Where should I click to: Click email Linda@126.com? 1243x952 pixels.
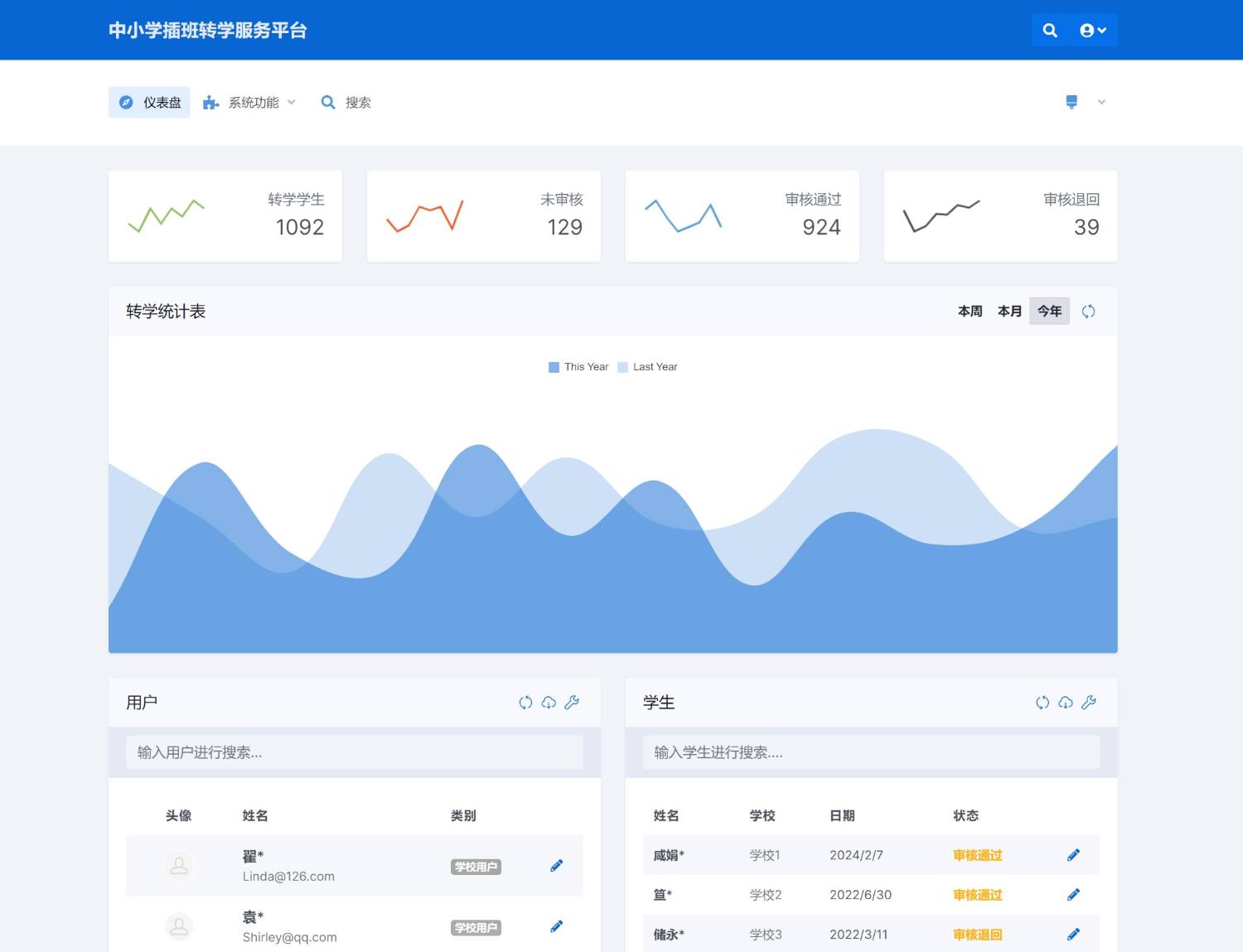click(x=288, y=877)
